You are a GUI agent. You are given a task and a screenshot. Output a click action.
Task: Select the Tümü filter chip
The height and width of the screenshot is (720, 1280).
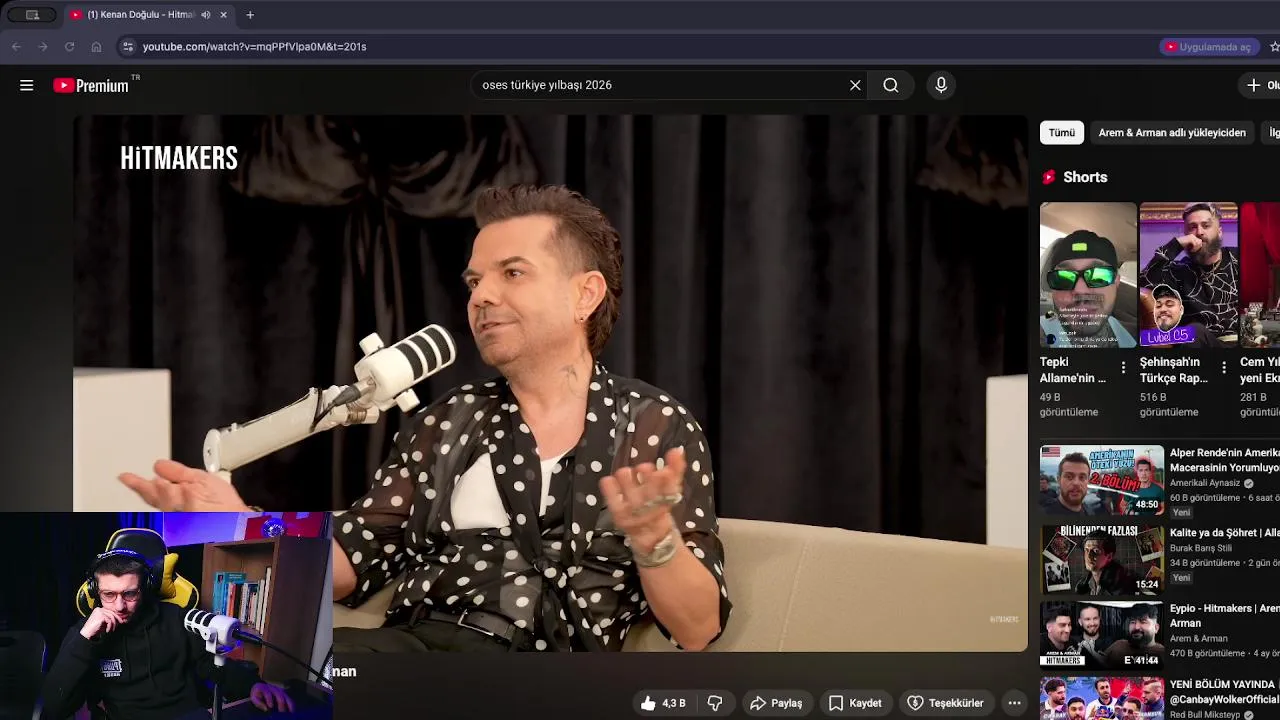(1061, 132)
